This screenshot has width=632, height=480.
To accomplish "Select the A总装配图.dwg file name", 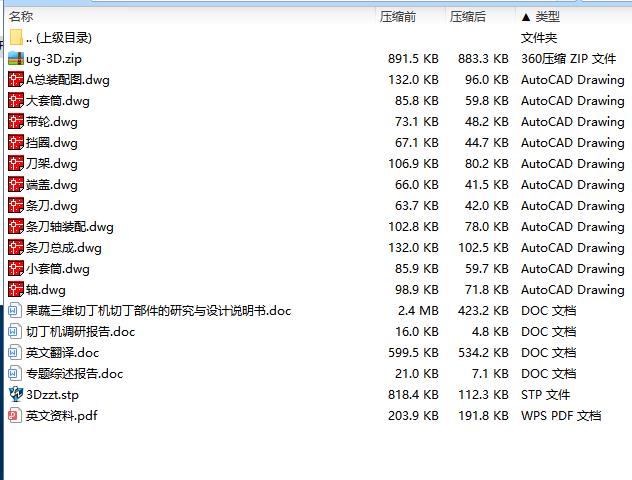I will click(x=68, y=80).
